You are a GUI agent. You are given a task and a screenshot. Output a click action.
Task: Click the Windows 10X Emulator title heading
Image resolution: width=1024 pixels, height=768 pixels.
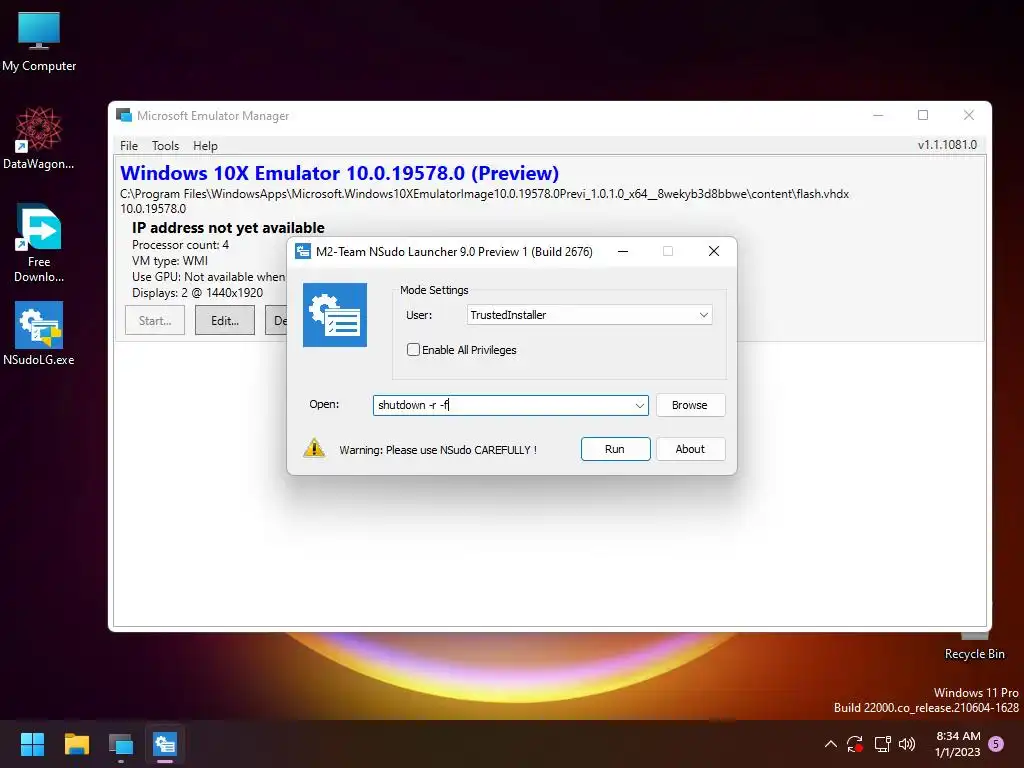pos(340,173)
